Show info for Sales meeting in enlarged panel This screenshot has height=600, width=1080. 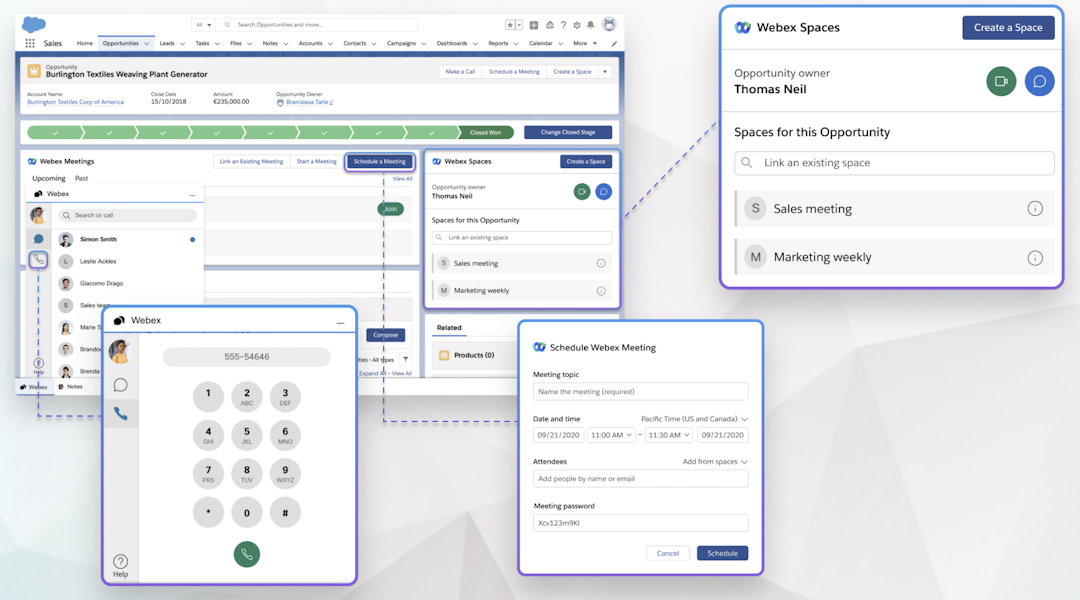click(x=1035, y=209)
